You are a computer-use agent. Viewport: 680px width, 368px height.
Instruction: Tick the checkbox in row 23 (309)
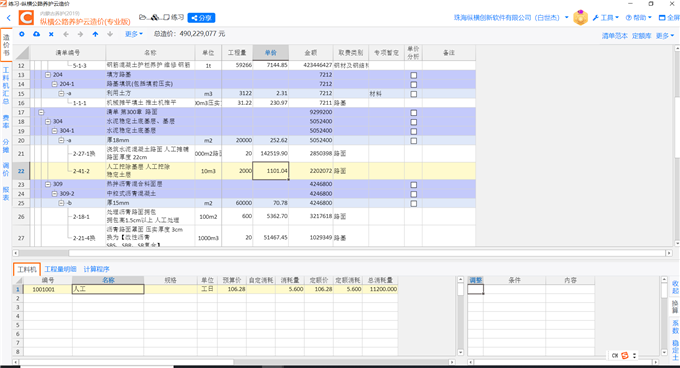click(x=413, y=185)
